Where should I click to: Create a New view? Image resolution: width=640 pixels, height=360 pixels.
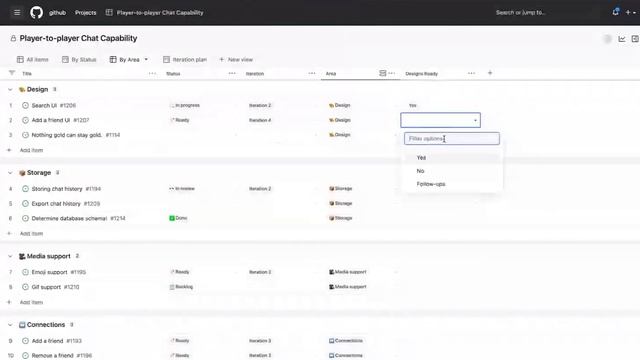[236, 60]
